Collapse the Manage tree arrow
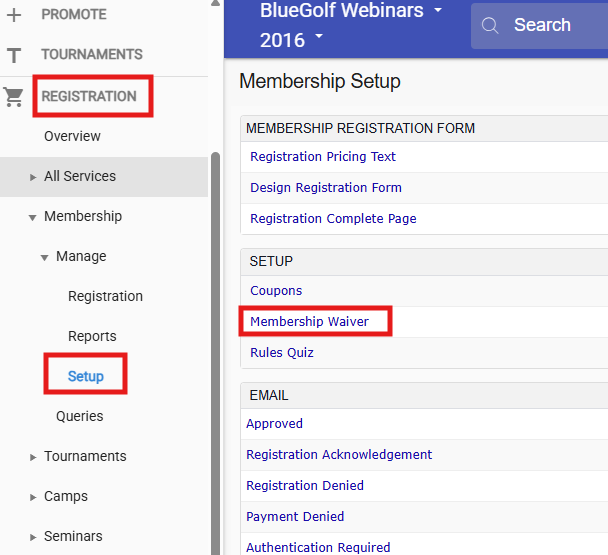The height and width of the screenshot is (555, 608). (x=45, y=258)
